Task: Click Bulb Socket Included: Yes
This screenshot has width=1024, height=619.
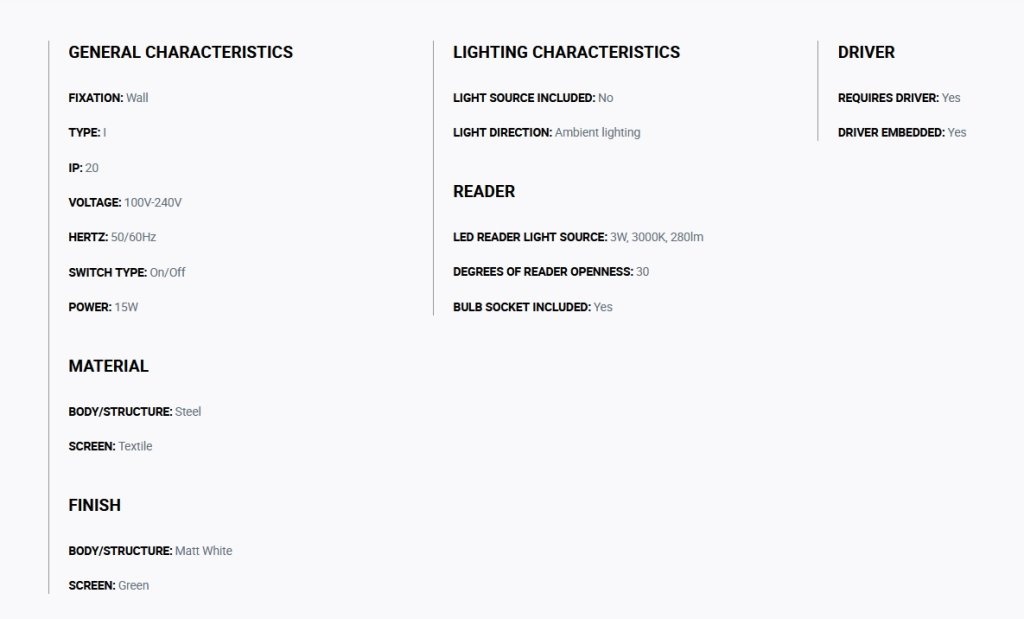Action: point(533,307)
